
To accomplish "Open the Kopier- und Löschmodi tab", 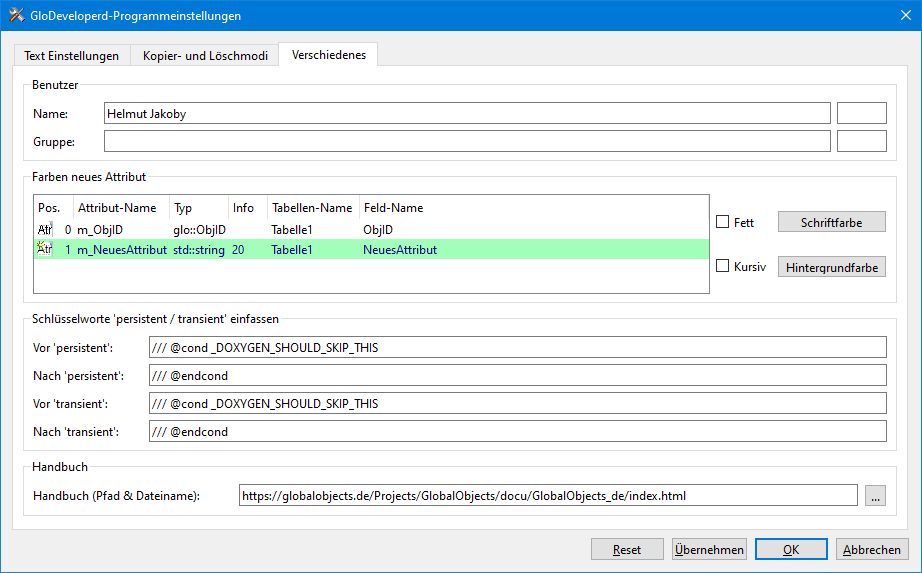I will click(205, 55).
